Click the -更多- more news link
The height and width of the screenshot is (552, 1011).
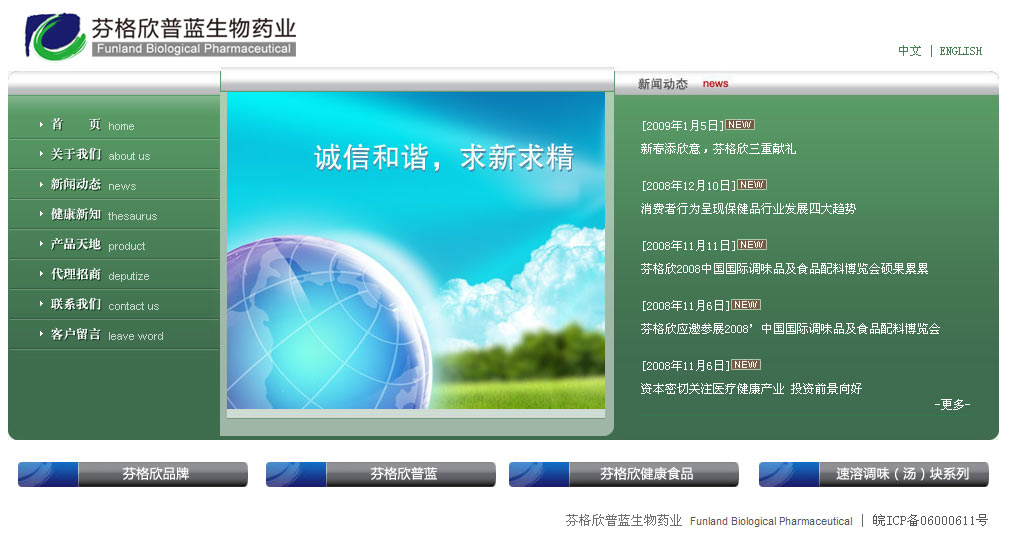[x=952, y=404]
